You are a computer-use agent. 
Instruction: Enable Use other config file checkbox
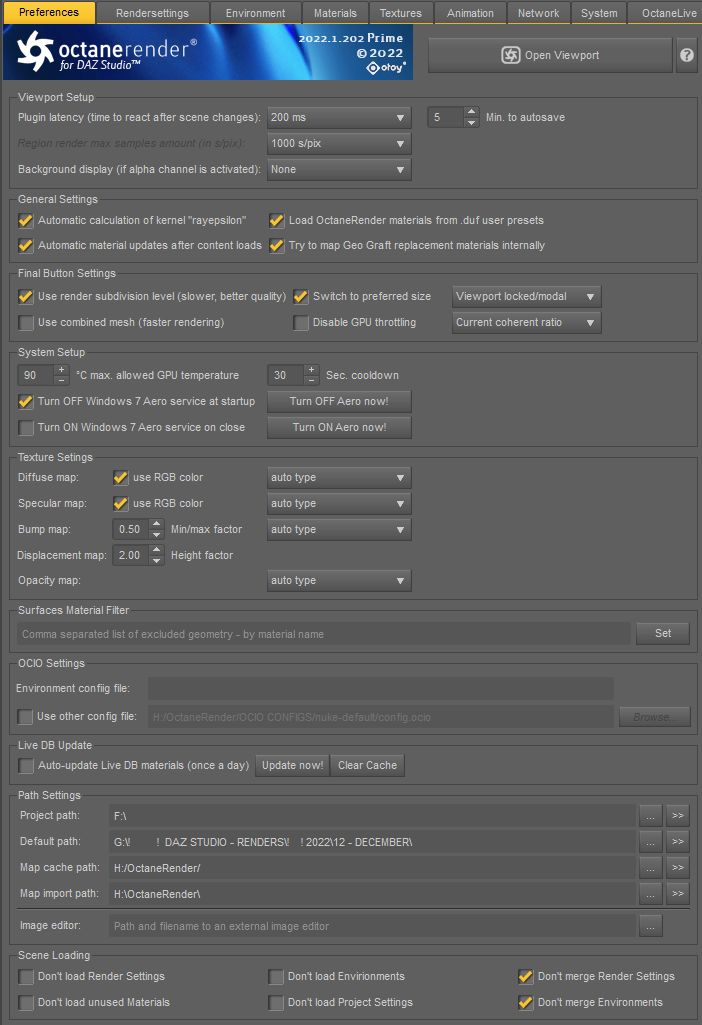click(25, 717)
